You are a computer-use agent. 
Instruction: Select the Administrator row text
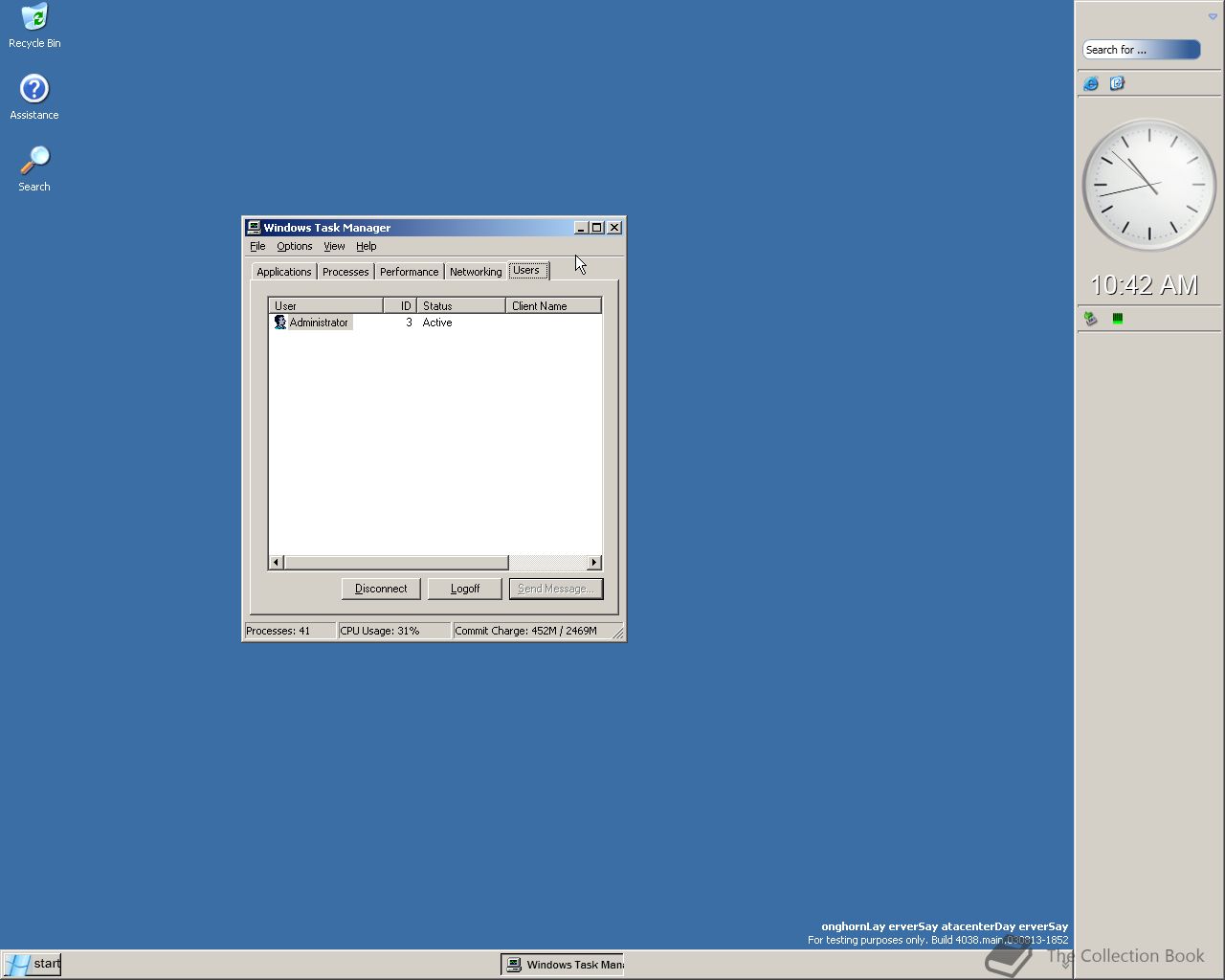click(319, 323)
